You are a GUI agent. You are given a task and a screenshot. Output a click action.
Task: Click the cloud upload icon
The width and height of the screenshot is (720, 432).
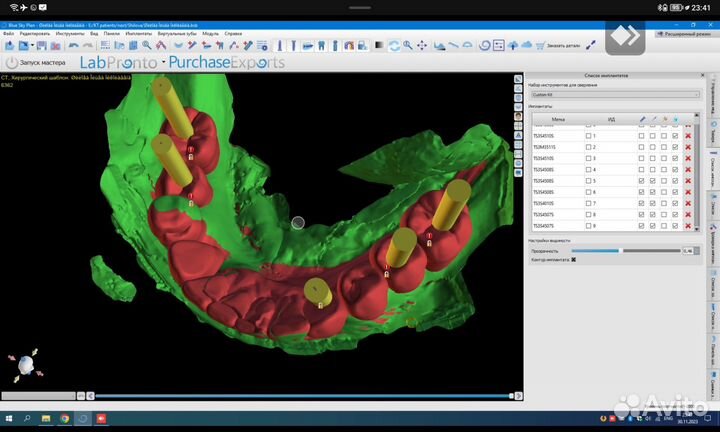[x=526, y=45]
